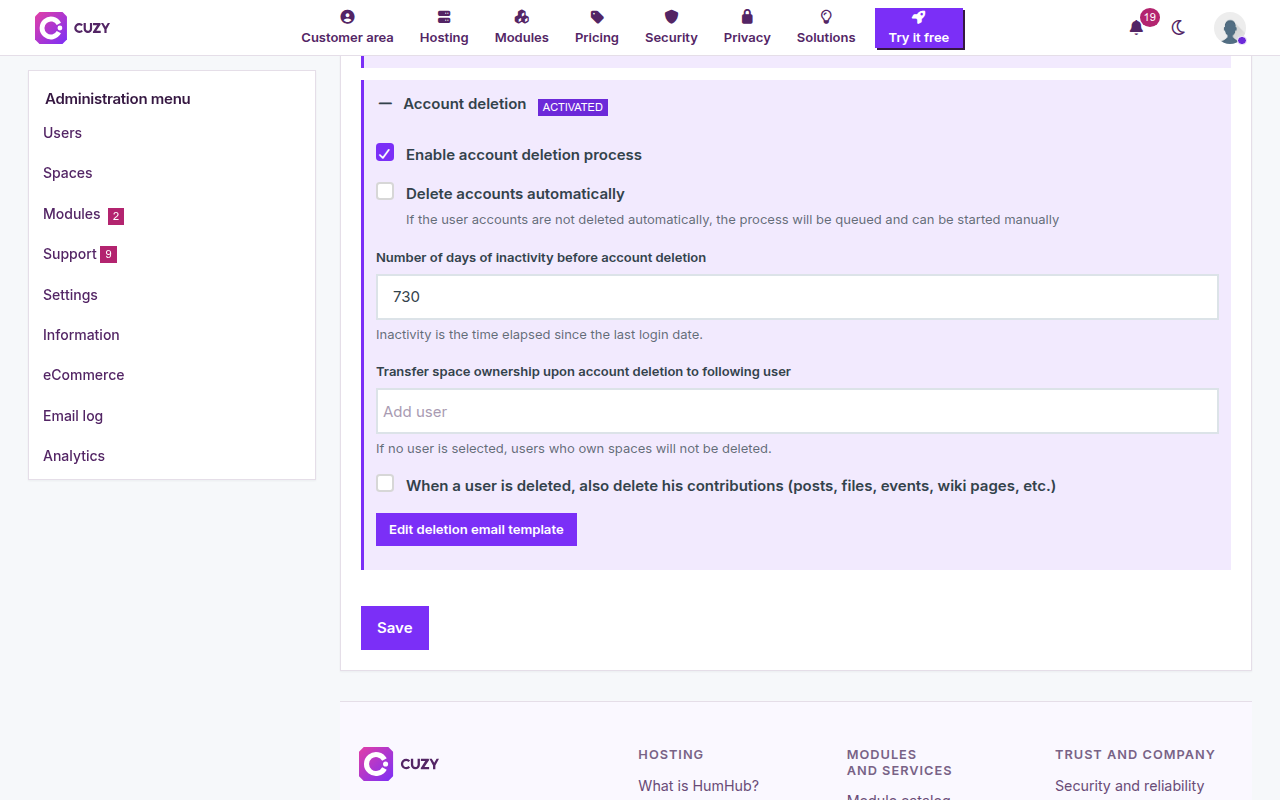Open Email log in Administration menu
This screenshot has height=800, width=1280.
pos(73,416)
